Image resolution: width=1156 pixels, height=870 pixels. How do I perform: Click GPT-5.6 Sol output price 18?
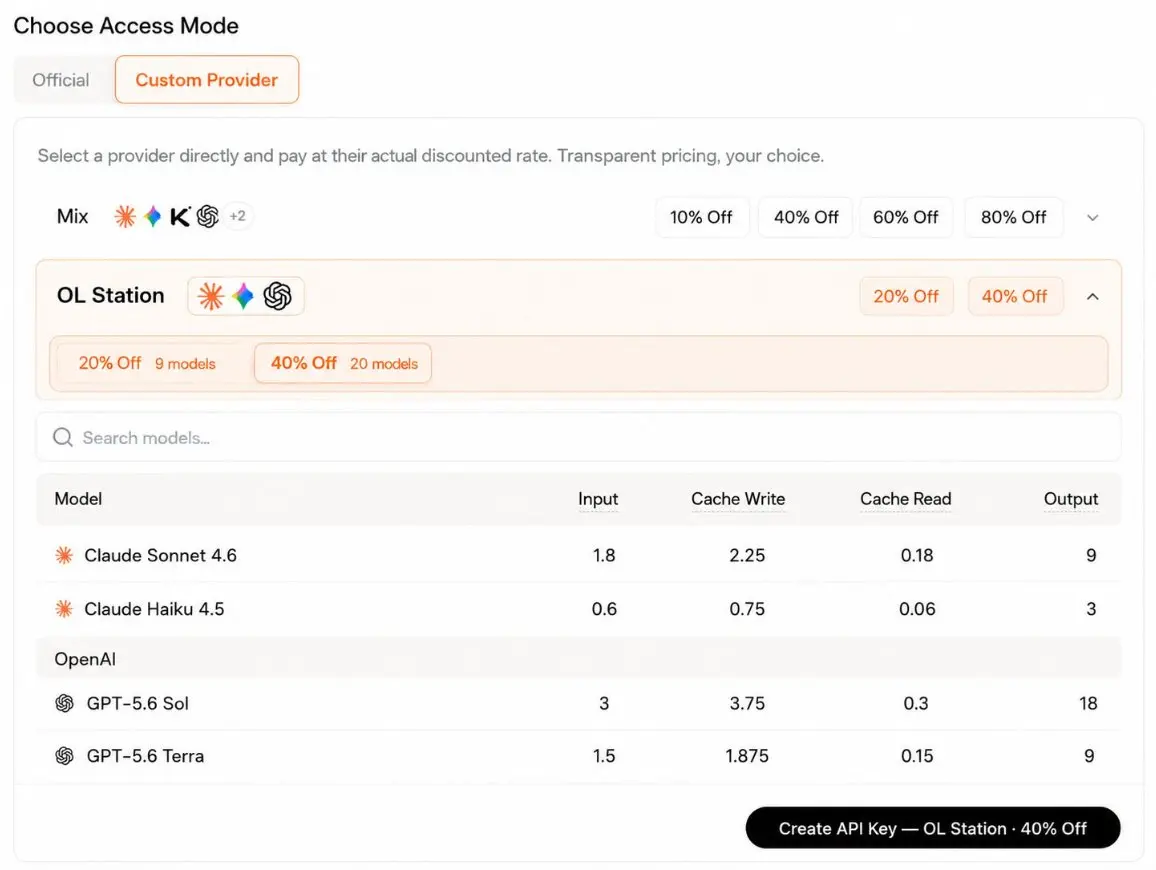(x=1088, y=703)
